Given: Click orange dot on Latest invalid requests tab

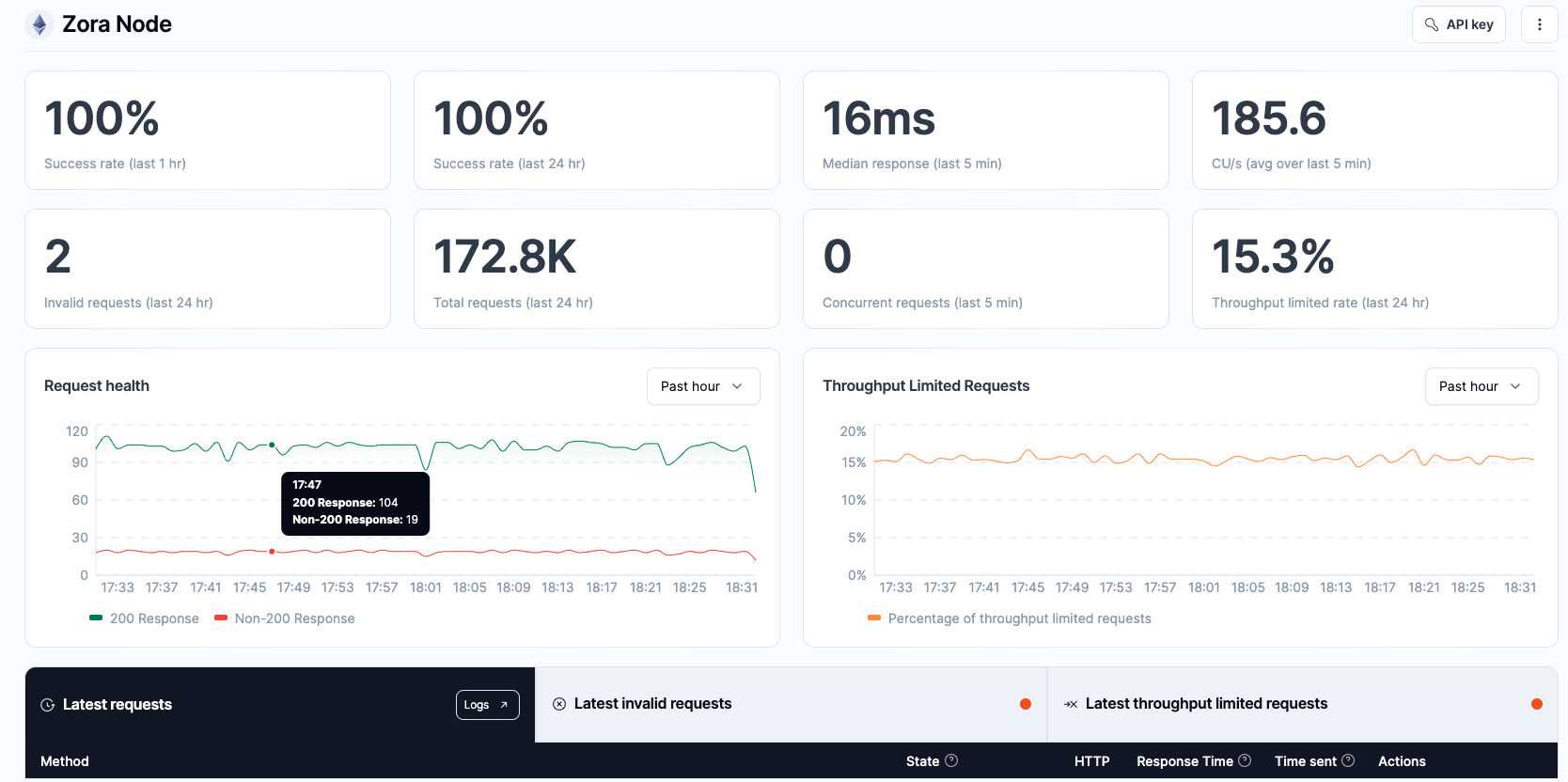Looking at the screenshot, I should pyautogui.click(x=1026, y=704).
